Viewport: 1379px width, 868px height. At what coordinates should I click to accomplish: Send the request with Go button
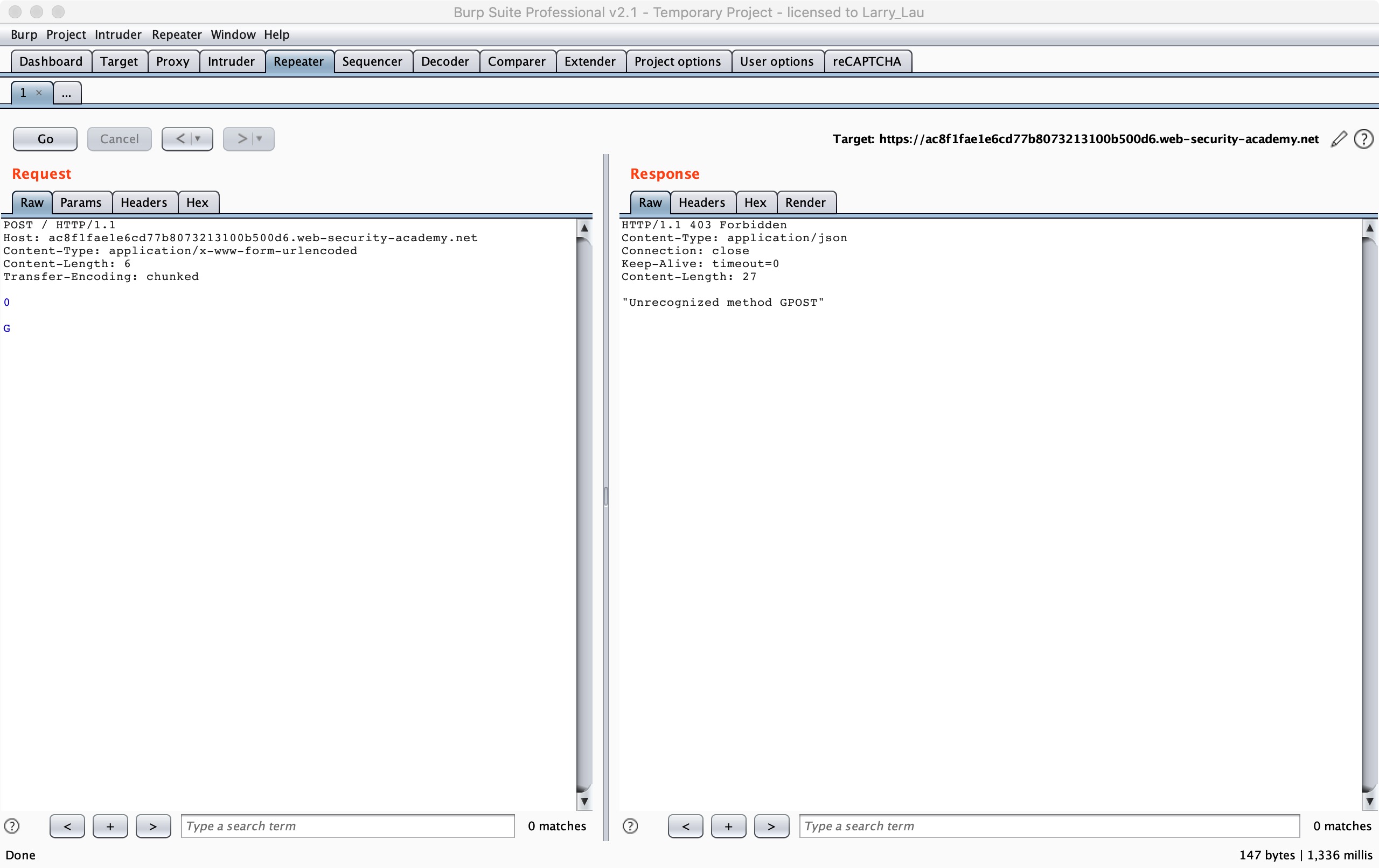click(45, 139)
